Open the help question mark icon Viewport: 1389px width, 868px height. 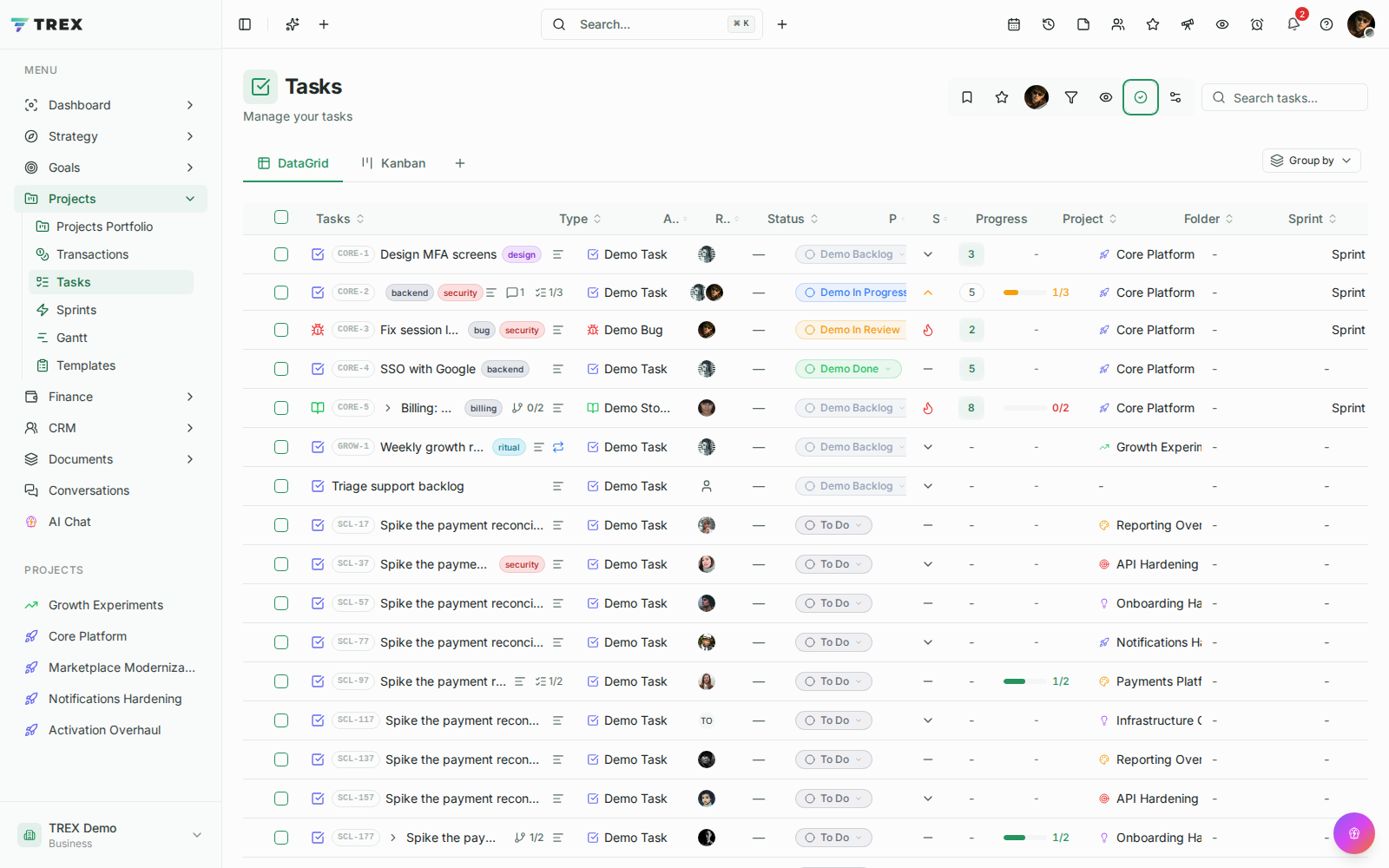[1326, 24]
